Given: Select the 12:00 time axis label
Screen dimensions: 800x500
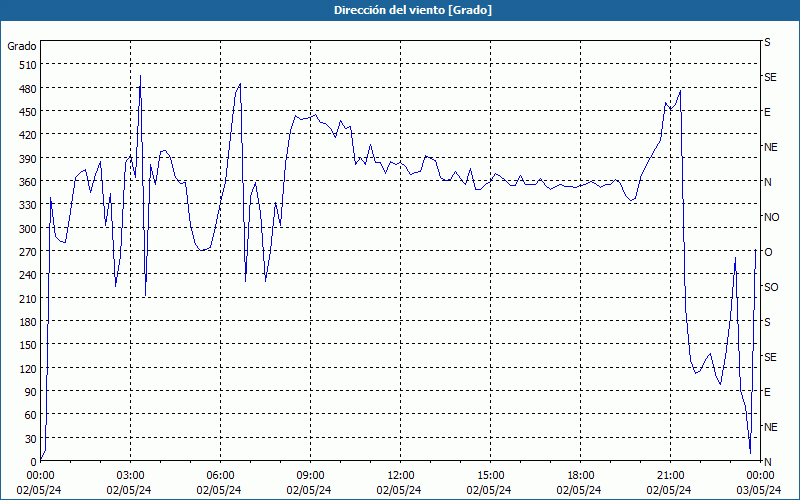Looking at the screenshot, I should tap(401, 476).
